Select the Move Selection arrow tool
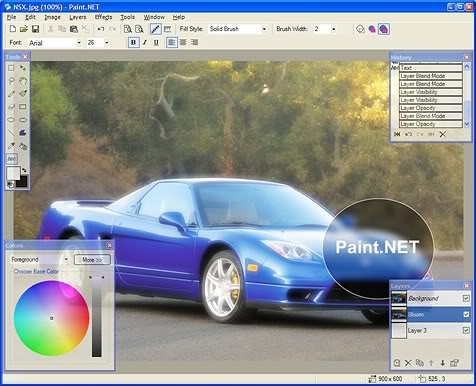The image size is (476, 386). click(23, 68)
